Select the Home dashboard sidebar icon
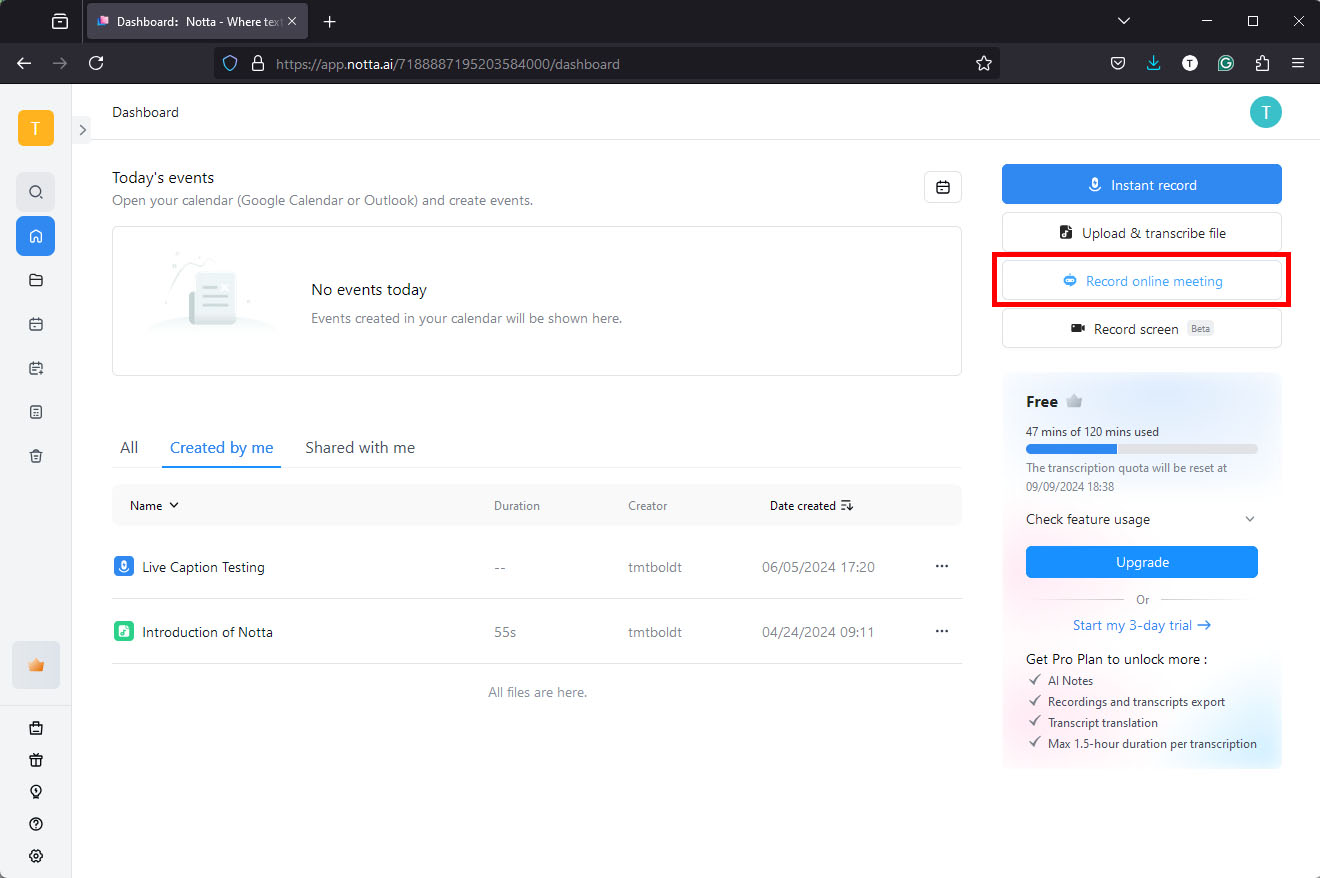Screen dimensions: 1320x878 point(36,236)
